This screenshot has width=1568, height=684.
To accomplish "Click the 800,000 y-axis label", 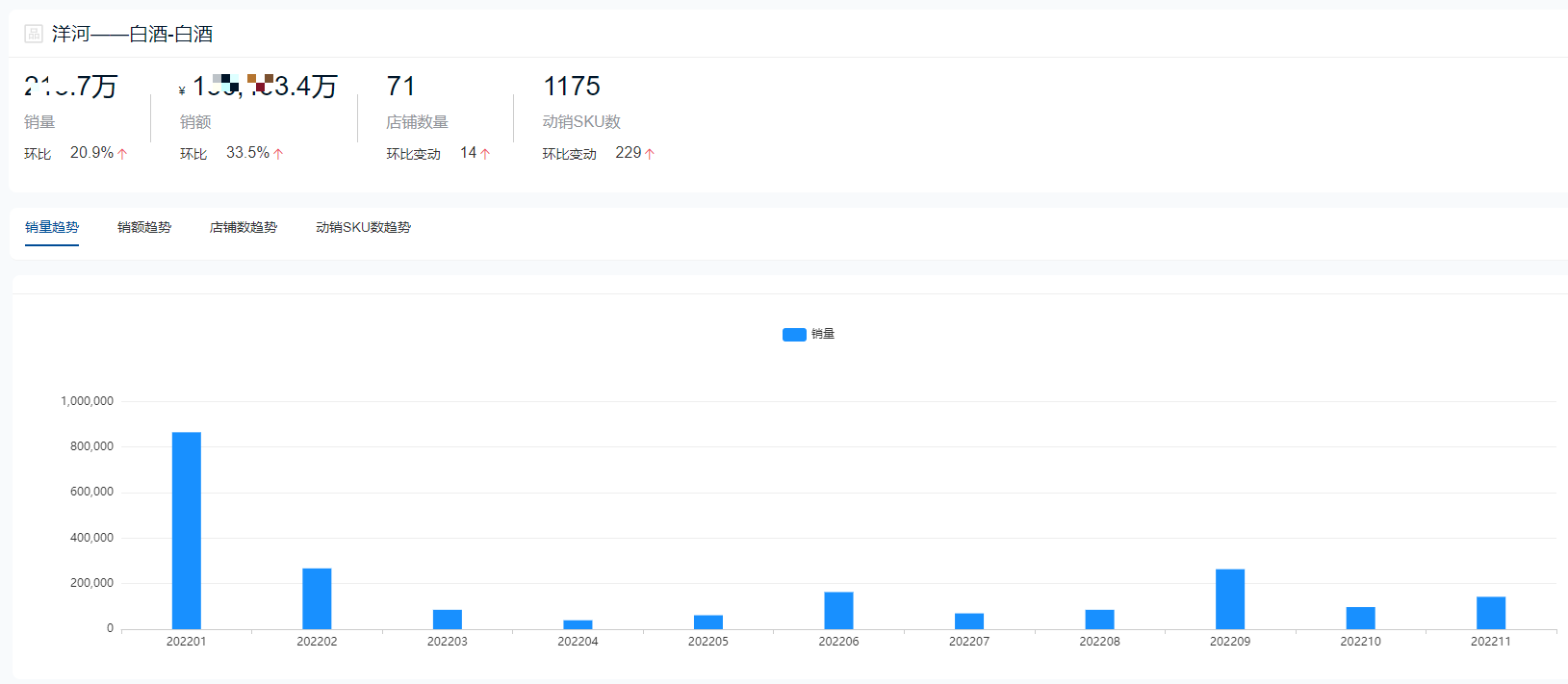I will pos(91,446).
